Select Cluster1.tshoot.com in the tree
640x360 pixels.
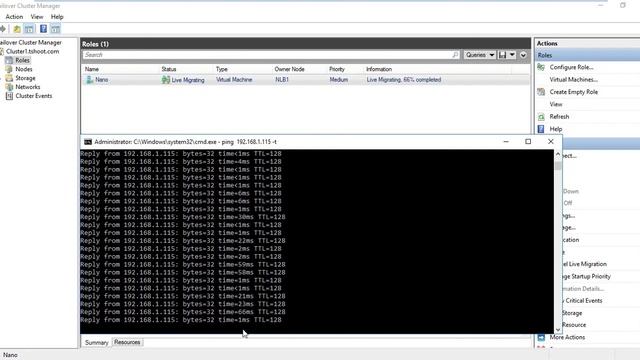click(32, 51)
